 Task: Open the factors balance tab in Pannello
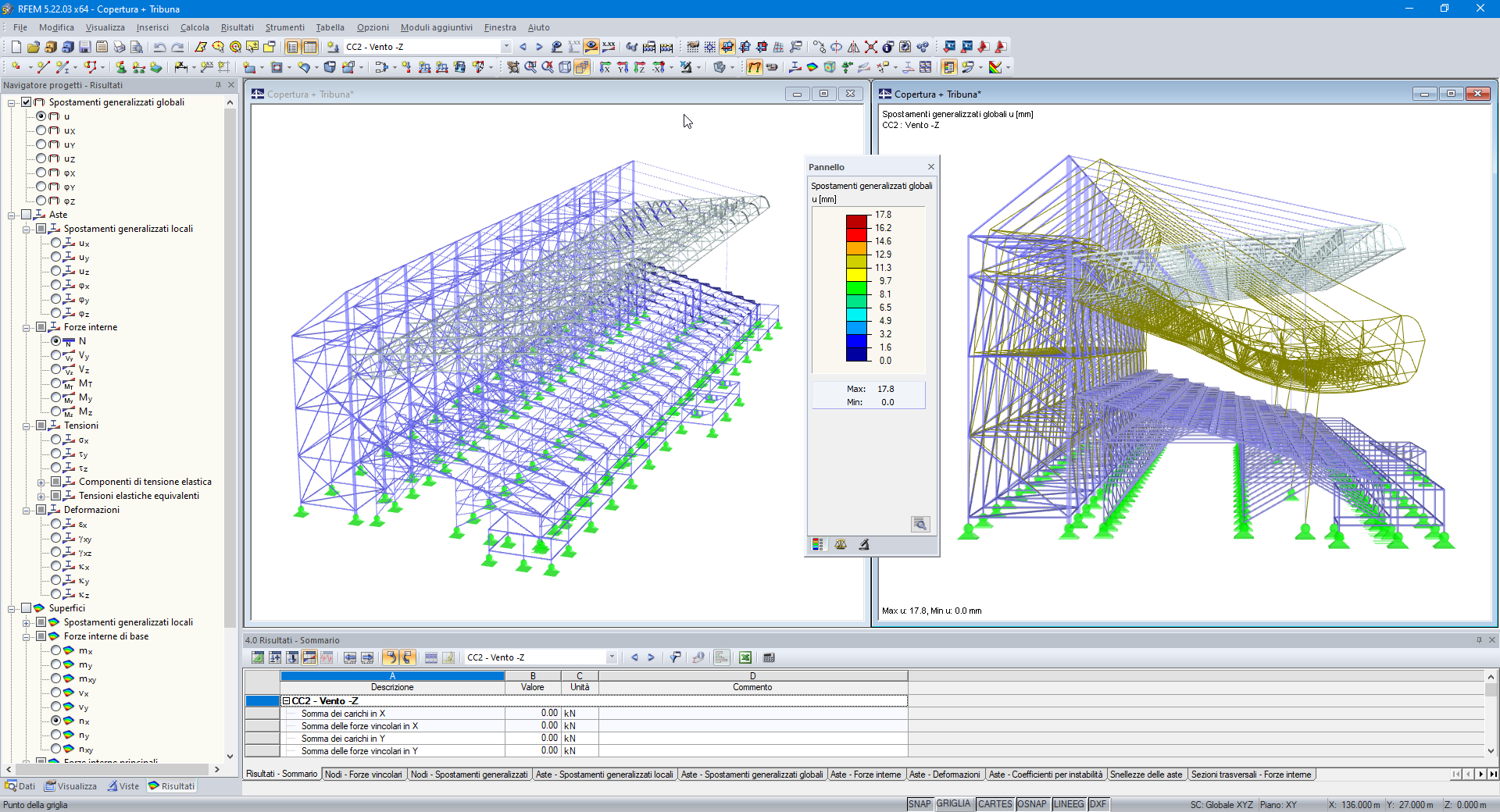point(841,544)
